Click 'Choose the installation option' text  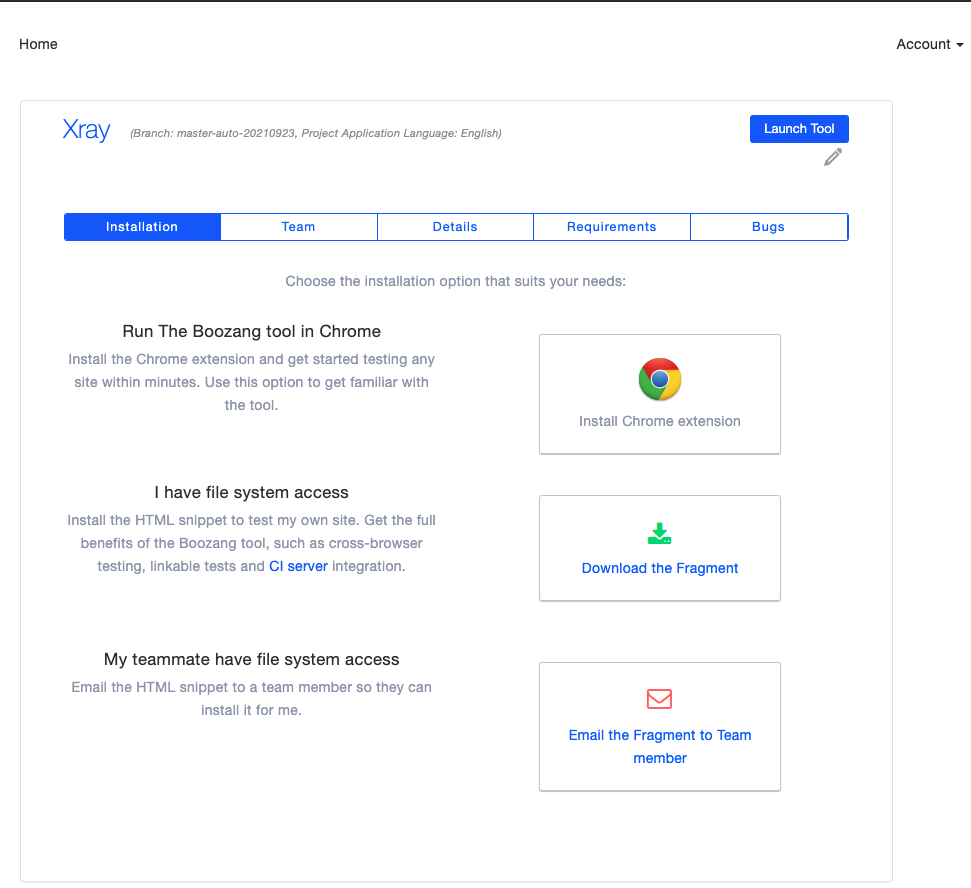point(456,281)
